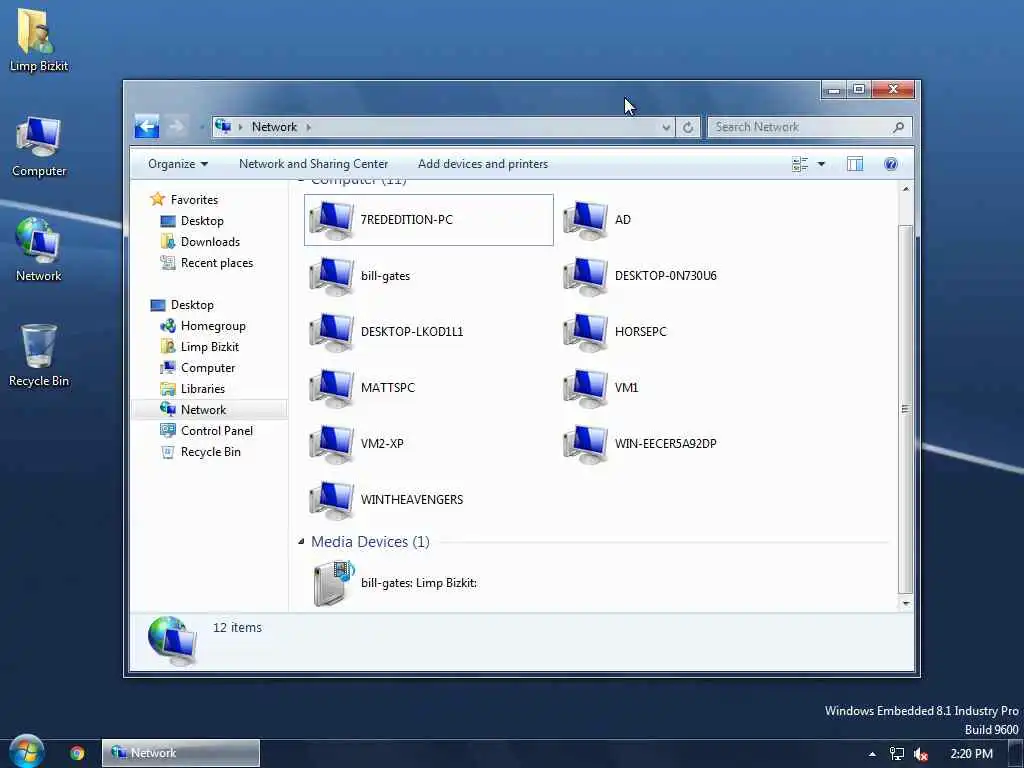Click Add devices and printers
The image size is (1024, 768).
tap(483, 164)
